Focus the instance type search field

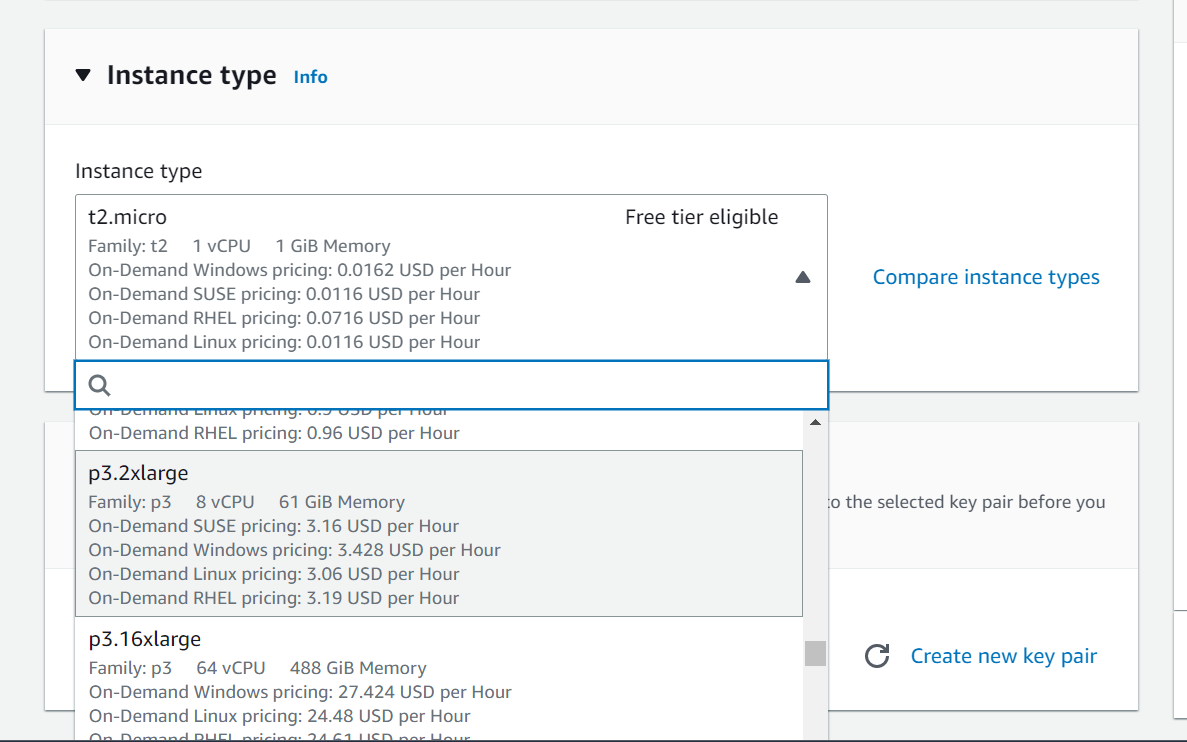451,385
